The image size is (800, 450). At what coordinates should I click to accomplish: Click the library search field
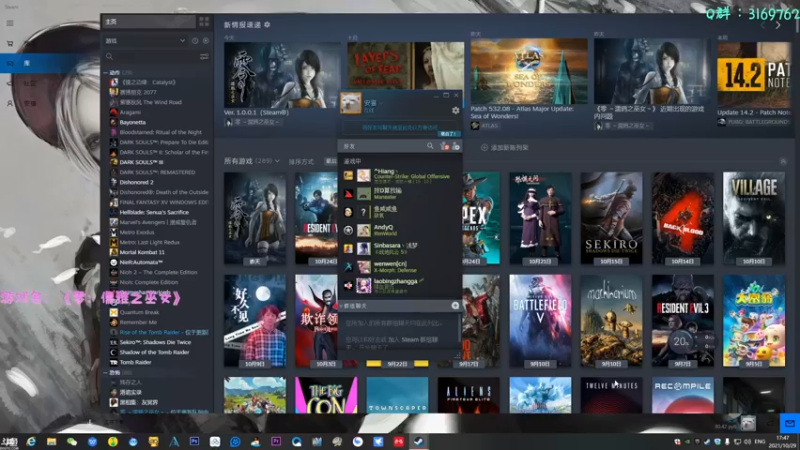pos(153,56)
